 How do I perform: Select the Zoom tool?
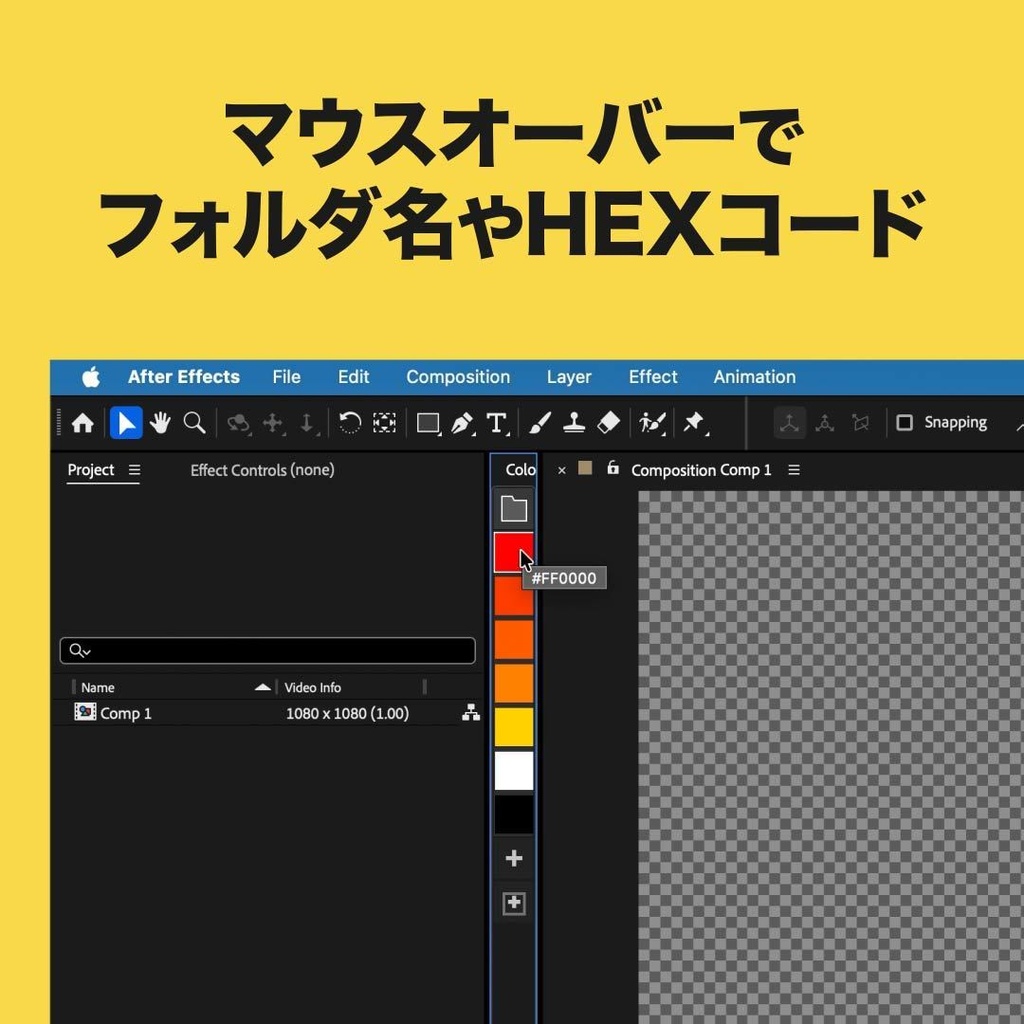tap(194, 422)
